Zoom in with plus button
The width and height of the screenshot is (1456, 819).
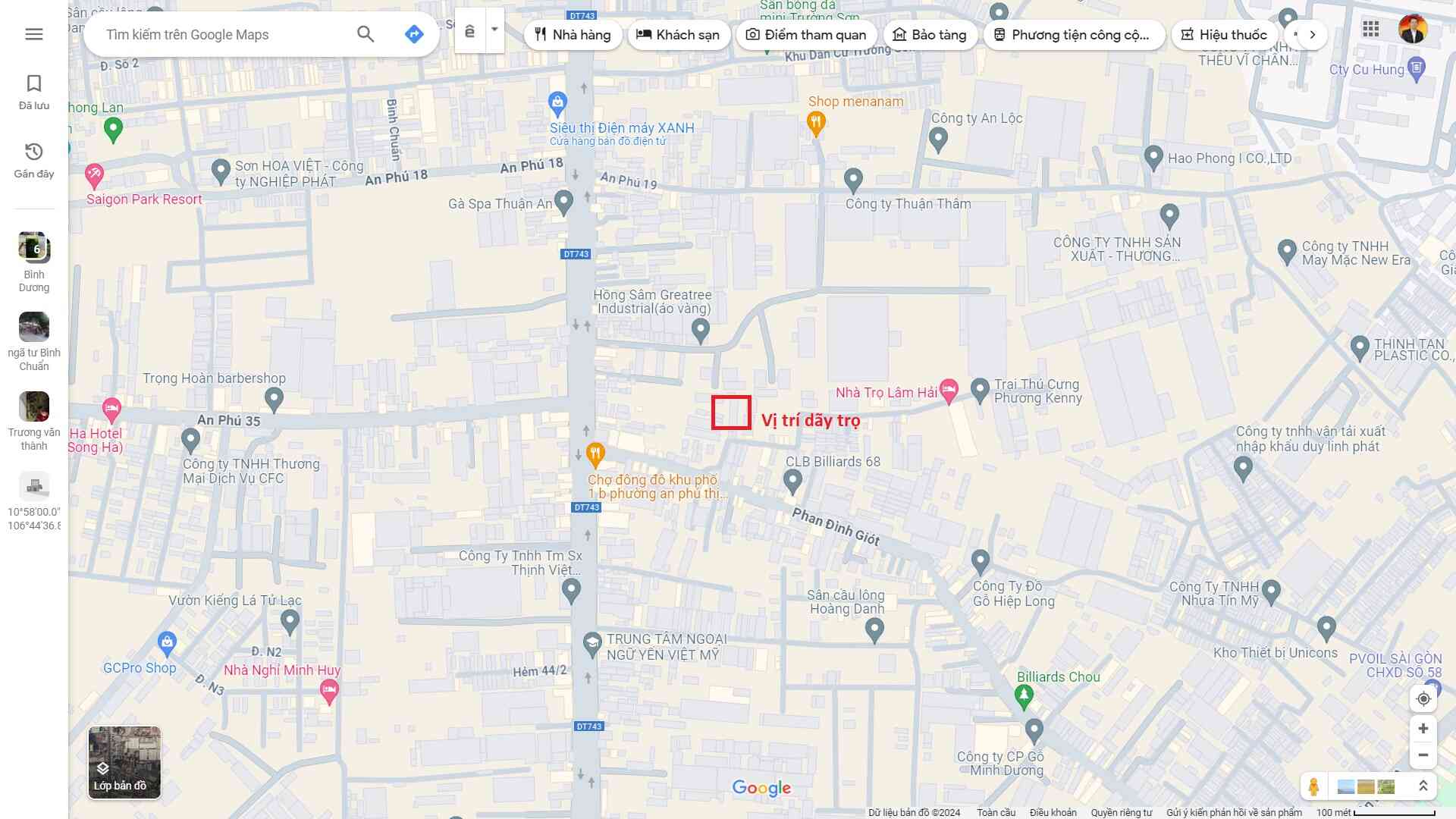[x=1423, y=729]
